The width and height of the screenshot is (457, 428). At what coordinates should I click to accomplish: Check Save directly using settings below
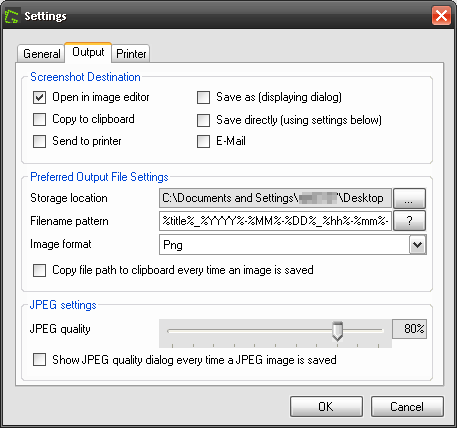tap(203, 120)
